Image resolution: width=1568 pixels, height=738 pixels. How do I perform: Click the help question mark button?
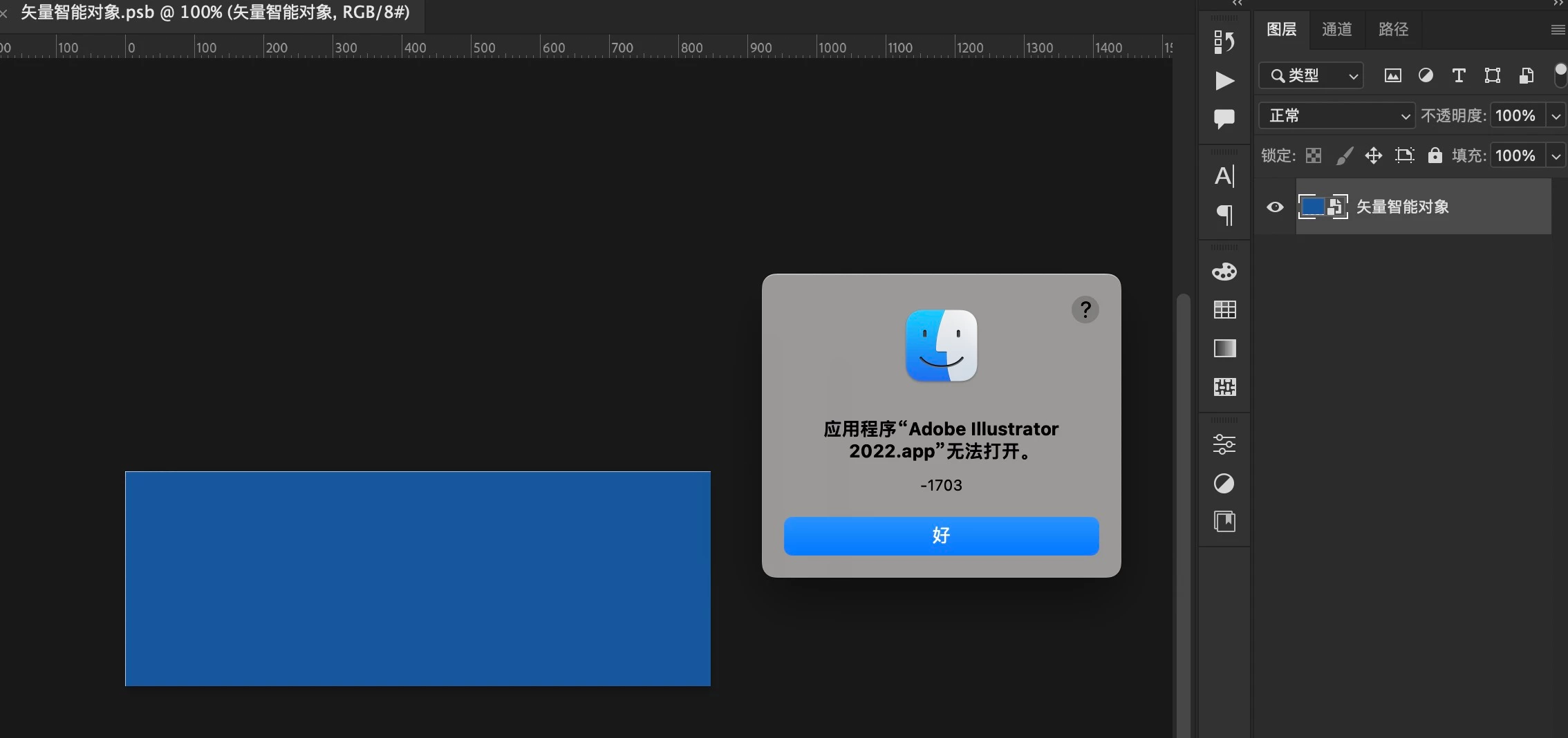[1085, 310]
